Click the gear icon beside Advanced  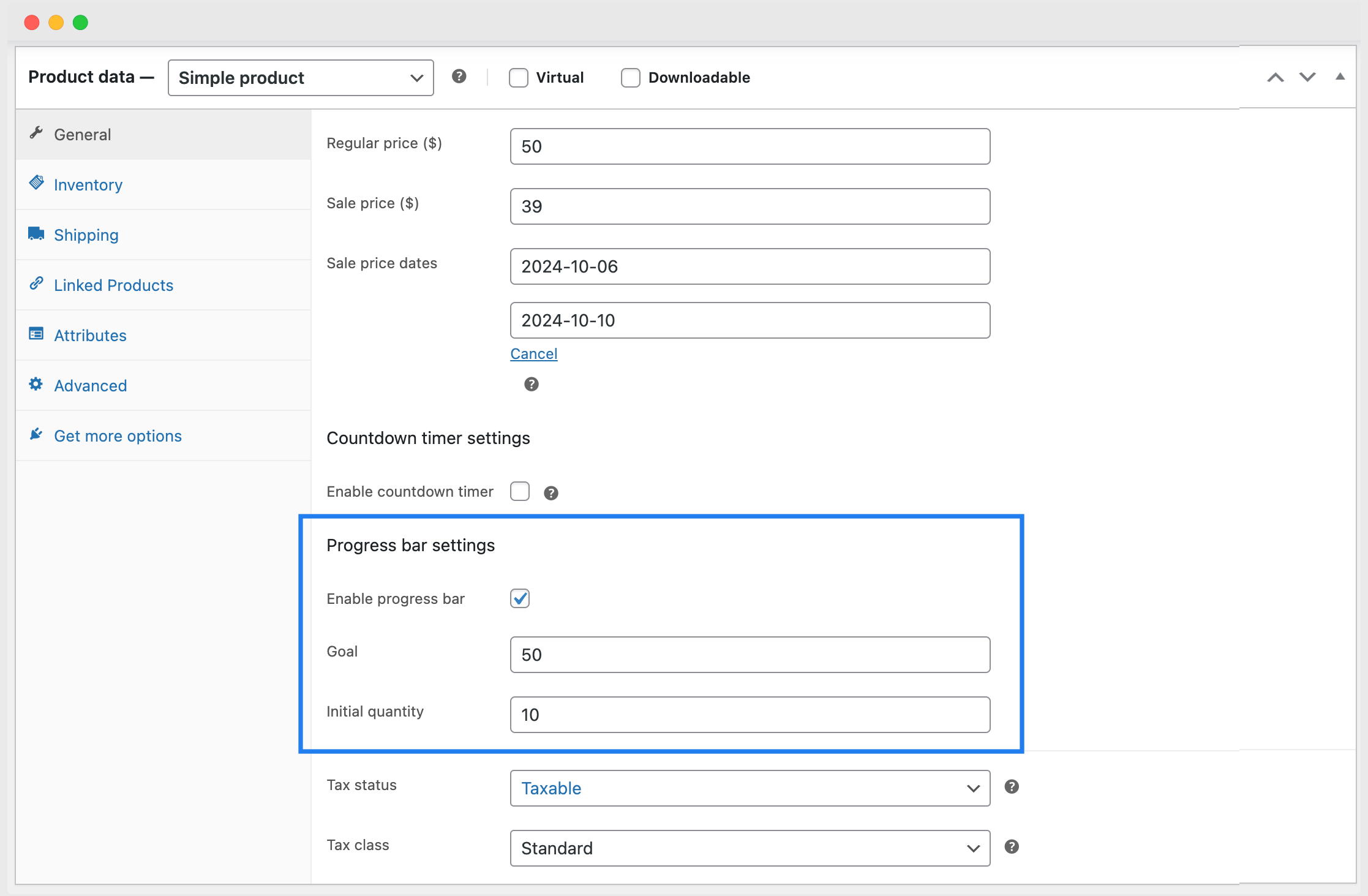tap(36, 383)
